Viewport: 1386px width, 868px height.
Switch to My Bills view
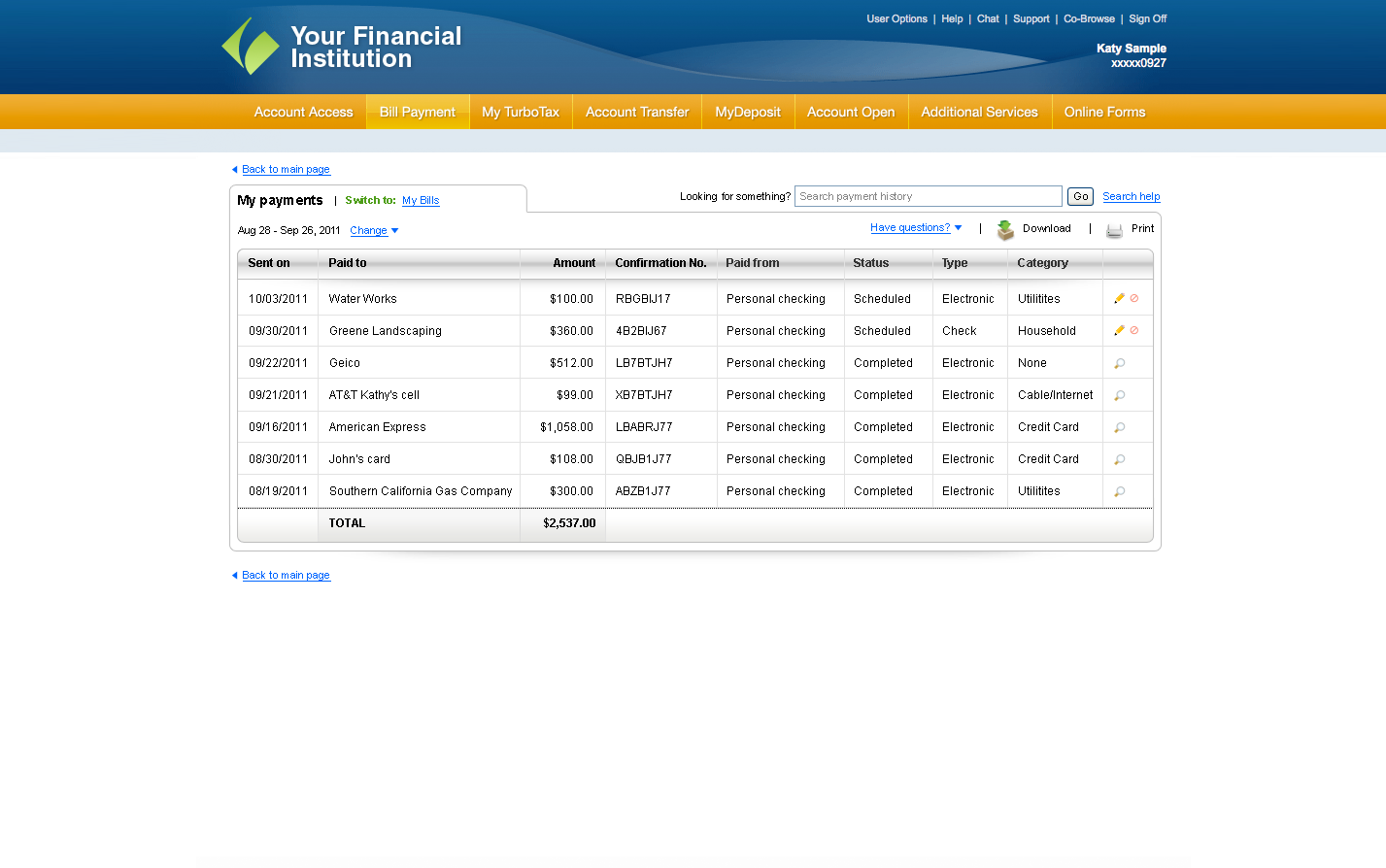tap(421, 200)
